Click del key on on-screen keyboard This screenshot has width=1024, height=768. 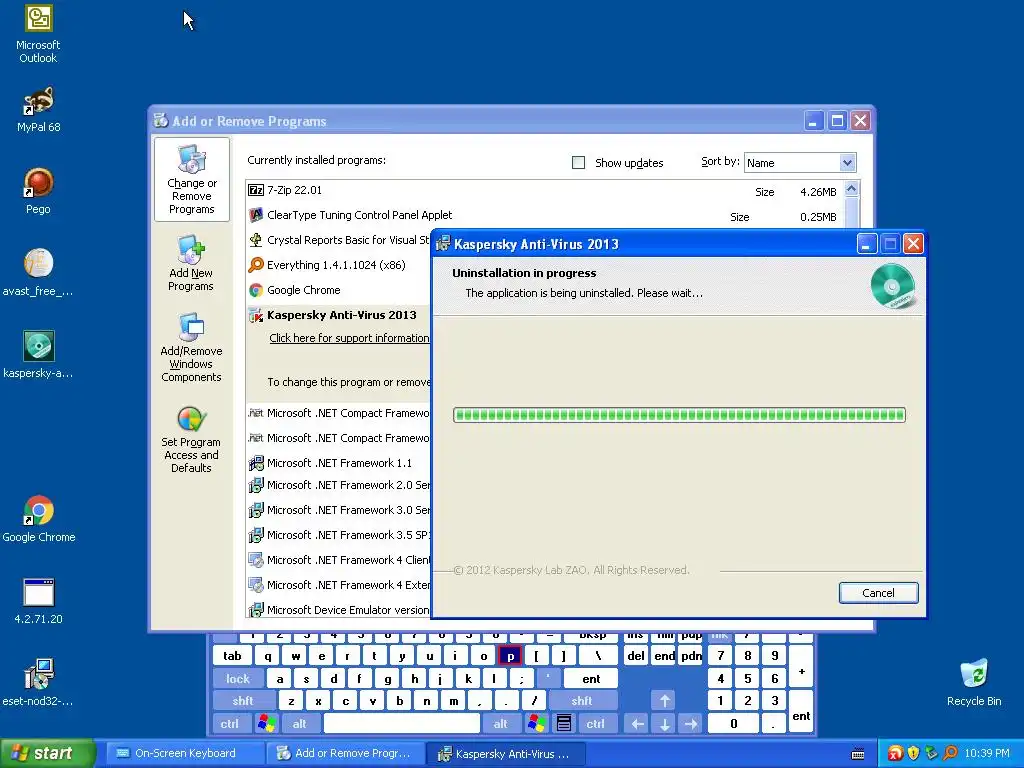[x=636, y=656]
